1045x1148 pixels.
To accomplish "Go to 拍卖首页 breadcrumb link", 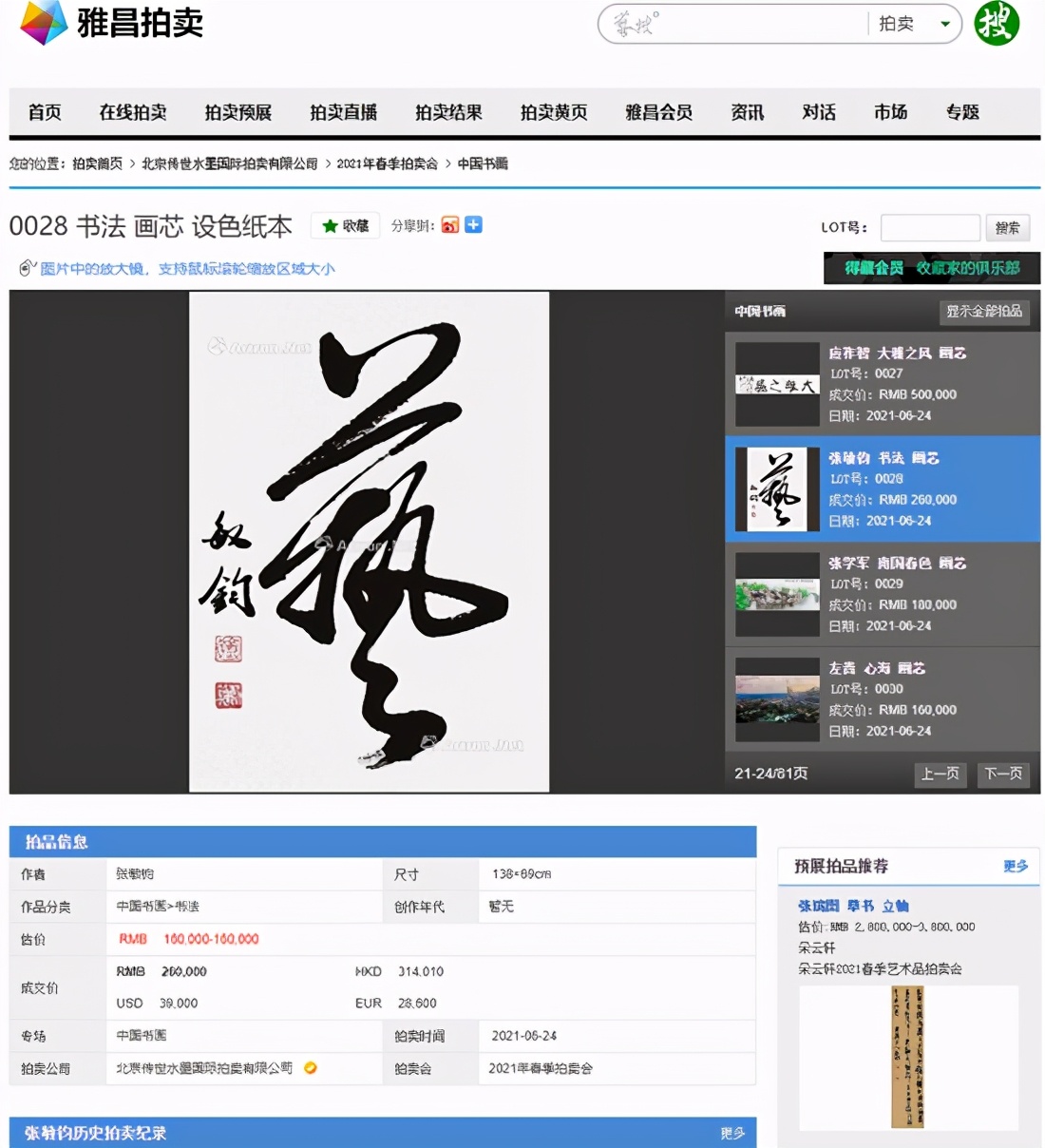I will tap(98, 163).
